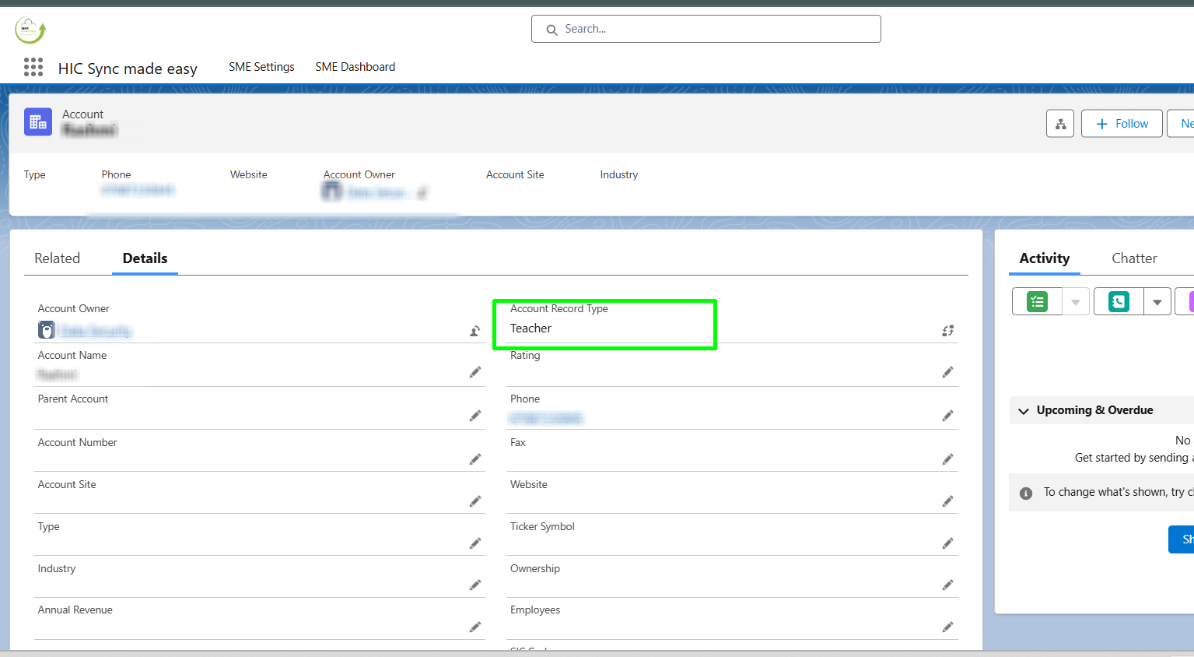
Task: Collapse the Upcoming & Overdue section
Action: click(1023, 411)
